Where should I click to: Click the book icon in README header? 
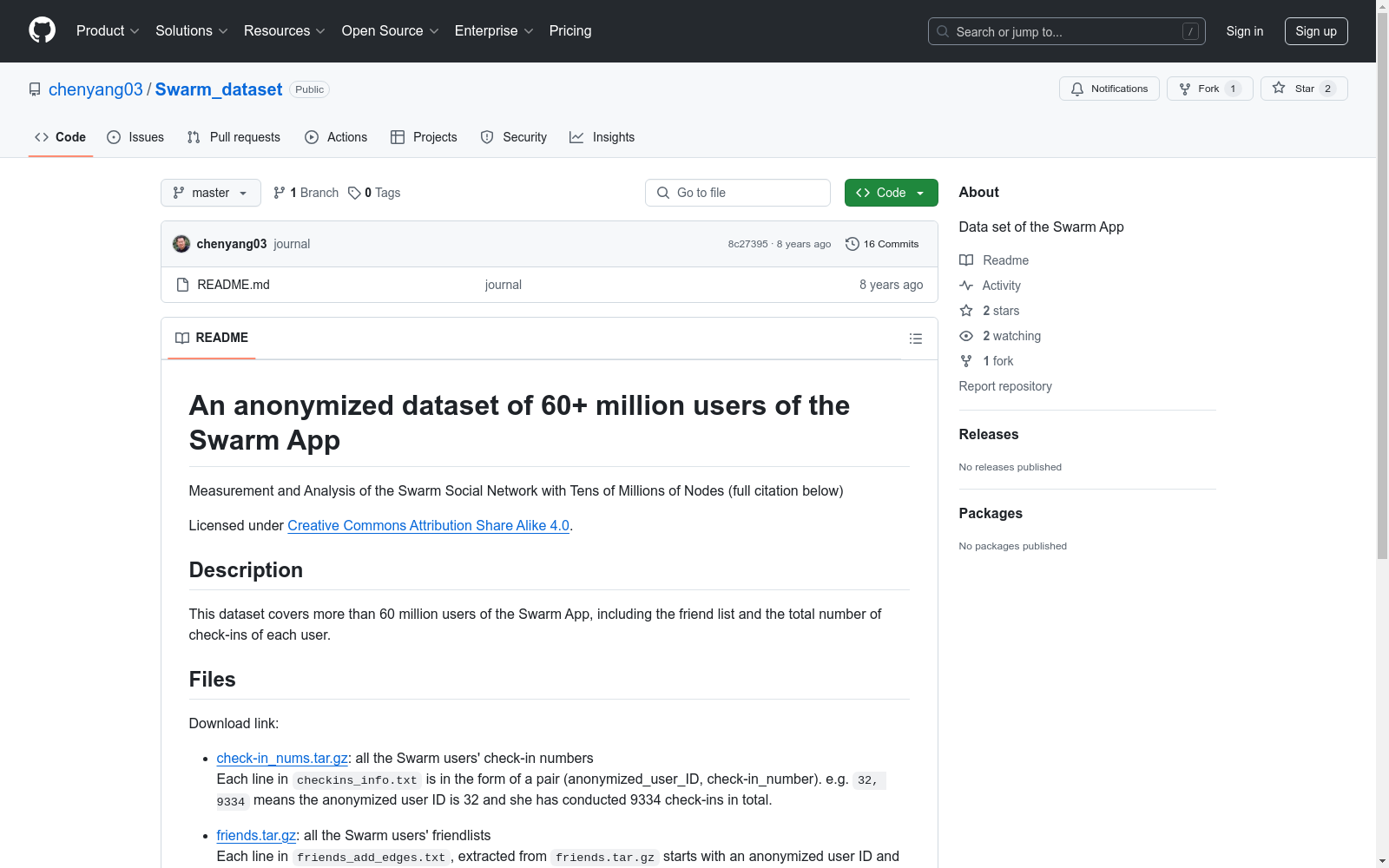click(182, 338)
